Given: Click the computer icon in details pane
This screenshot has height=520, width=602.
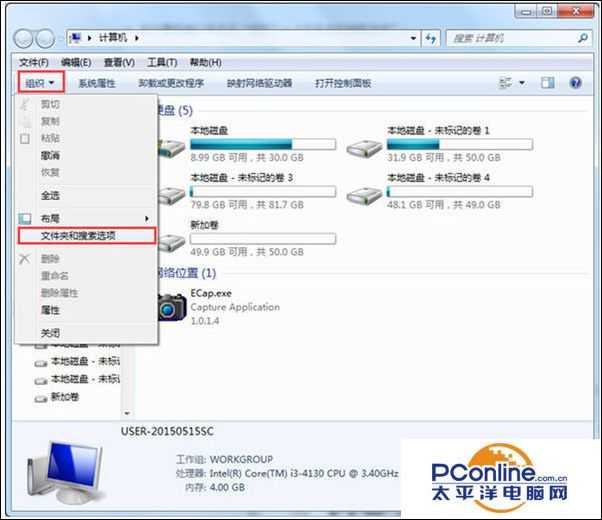Looking at the screenshot, I should (65, 472).
